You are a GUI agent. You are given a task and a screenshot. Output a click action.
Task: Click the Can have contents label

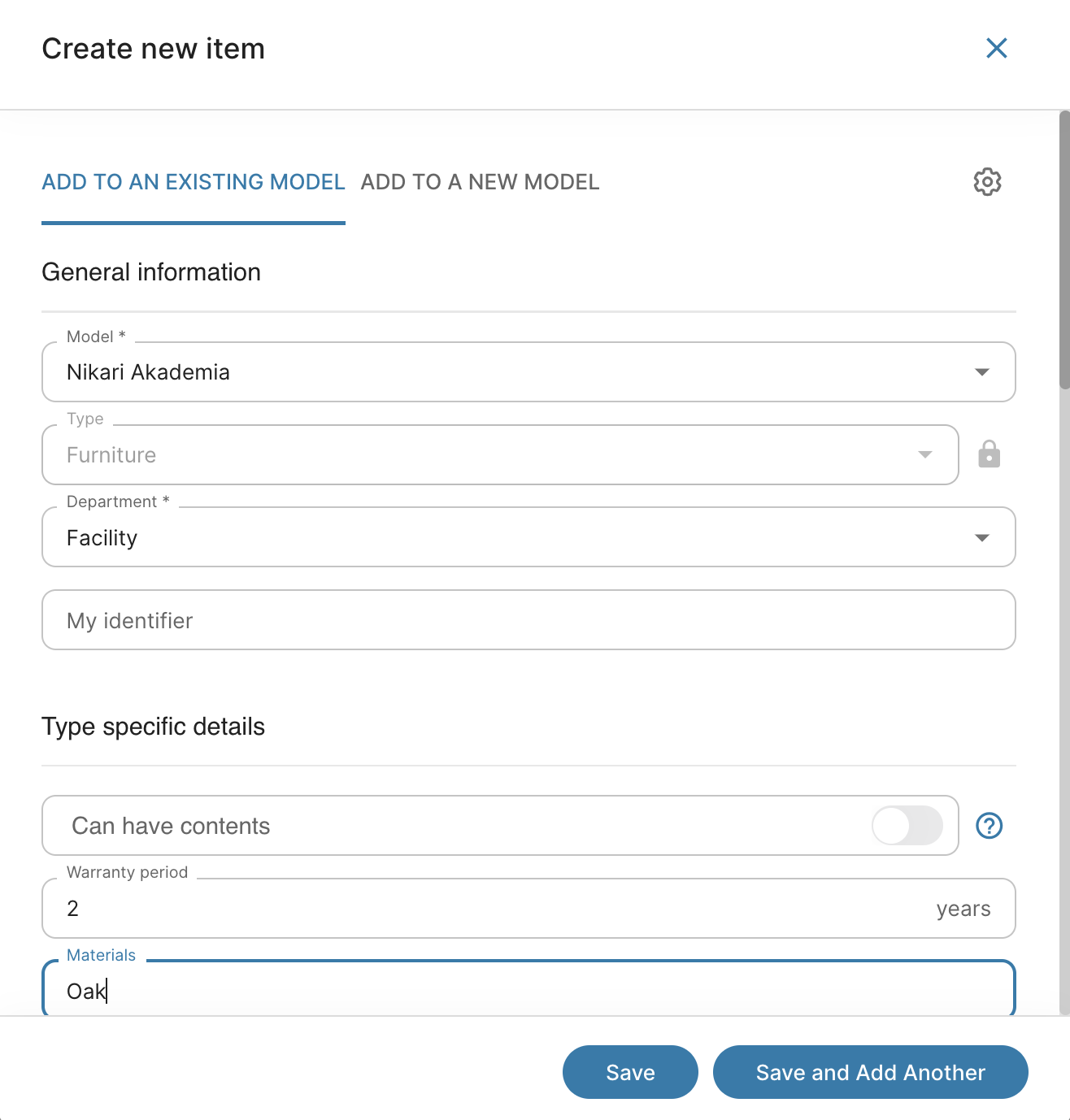click(171, 826)
